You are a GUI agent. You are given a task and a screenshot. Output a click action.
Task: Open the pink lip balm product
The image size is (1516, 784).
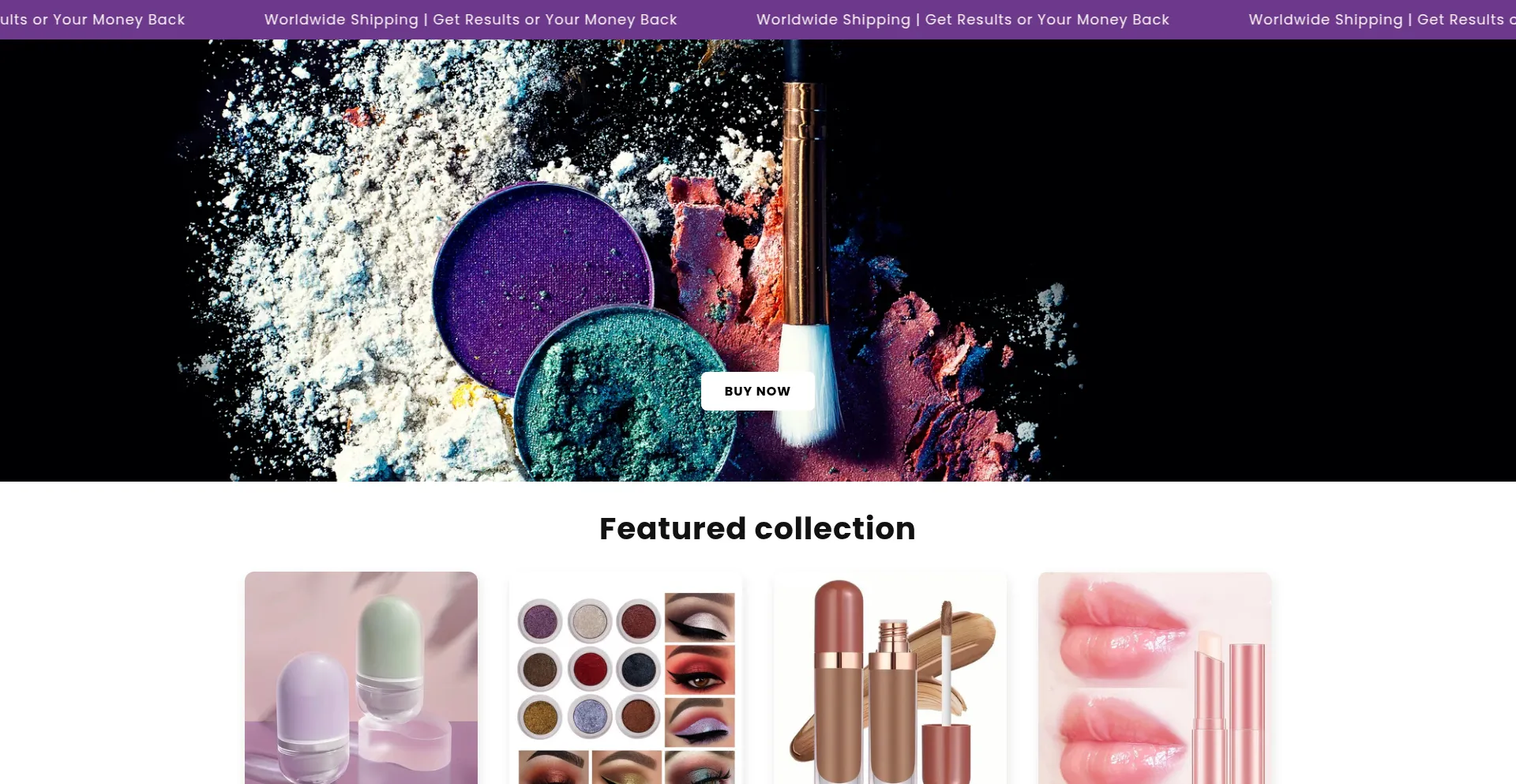pos(1154,677)
